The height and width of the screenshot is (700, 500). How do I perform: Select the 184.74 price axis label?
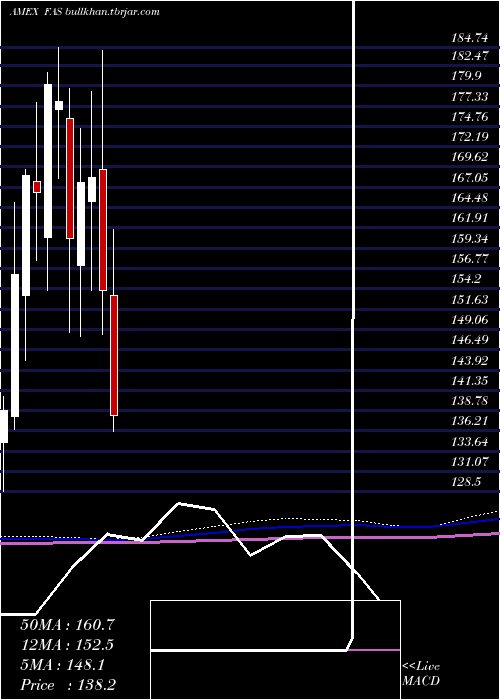(x=470, y=37)
